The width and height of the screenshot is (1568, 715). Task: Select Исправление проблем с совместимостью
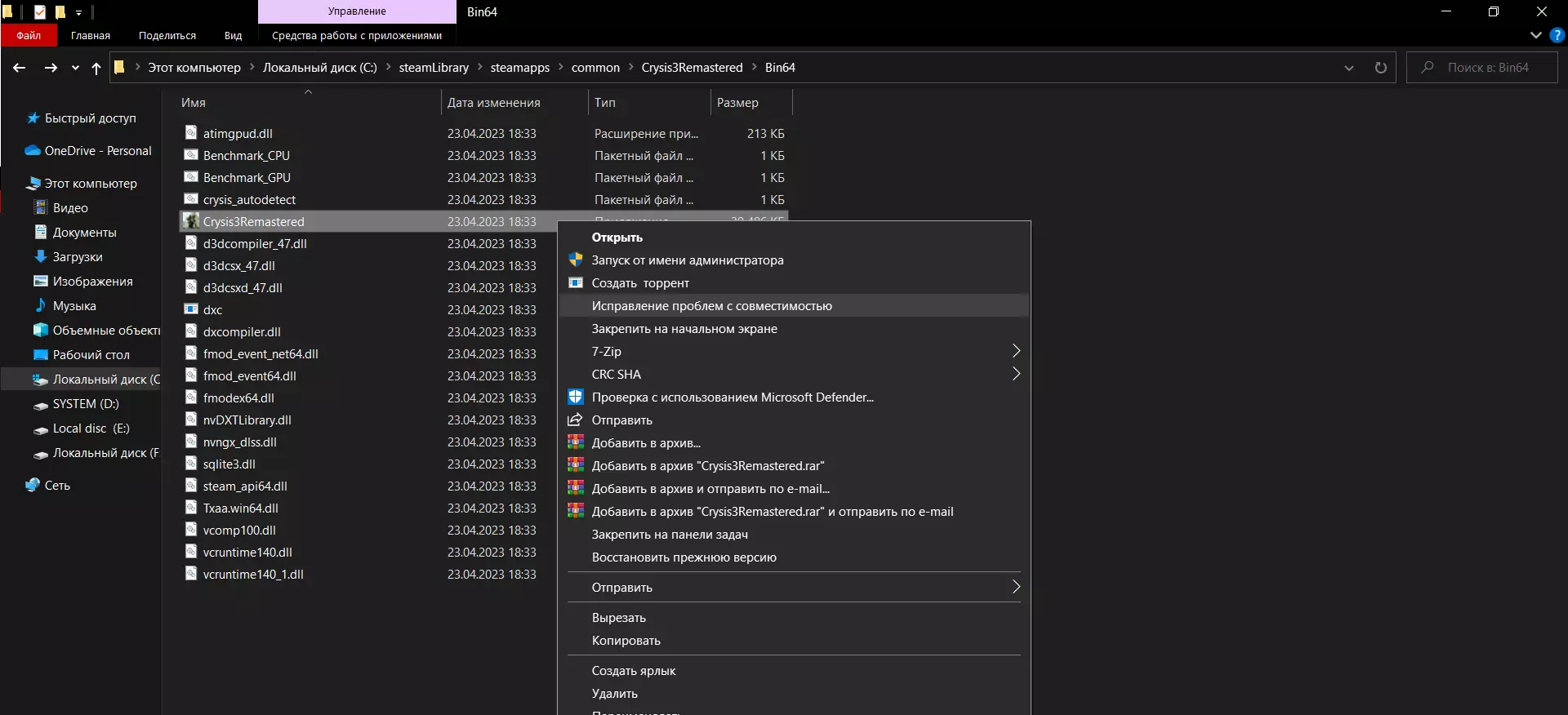(711, 306)
